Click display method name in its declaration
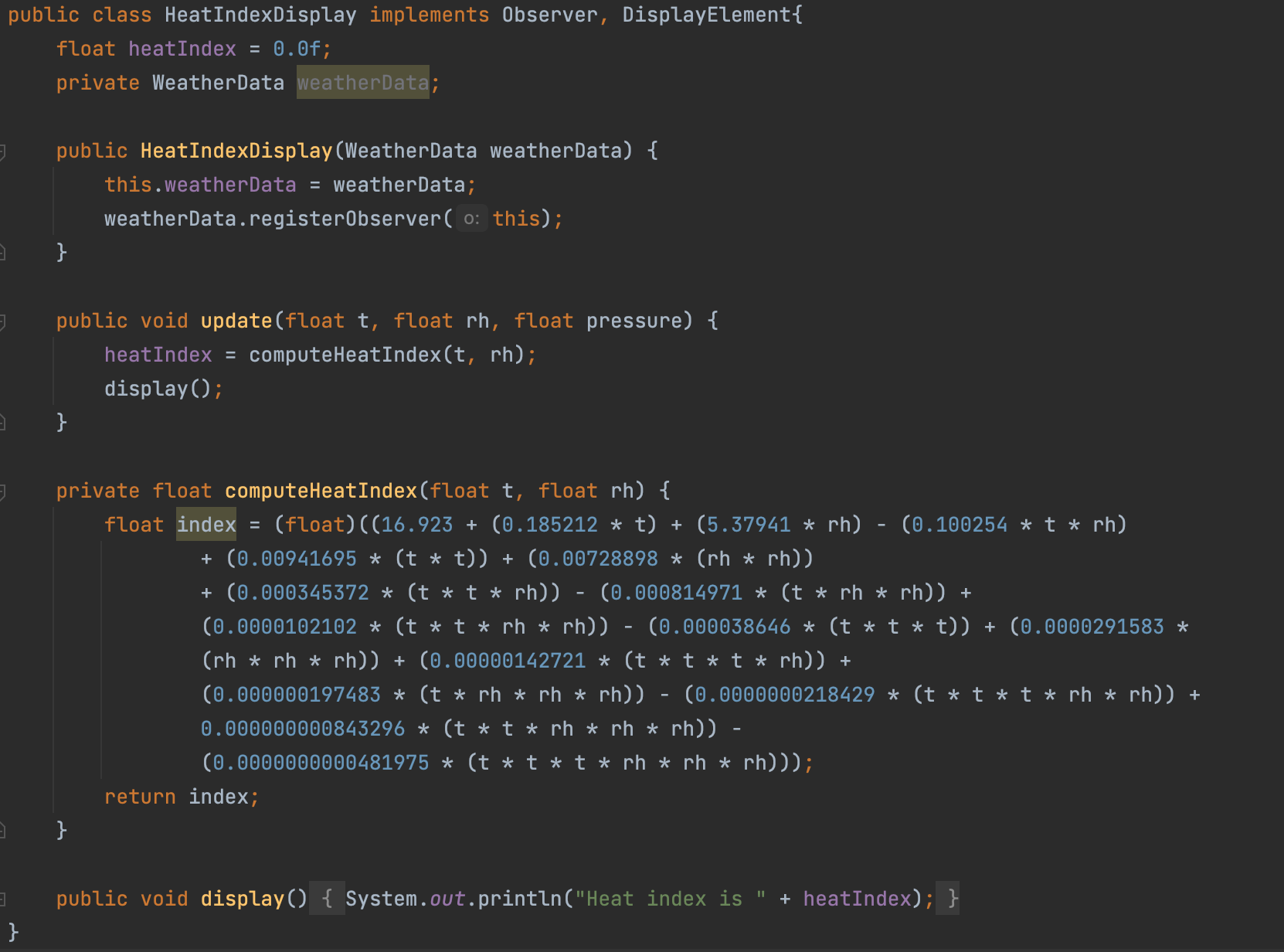1284x952 pixels. click(243, 899)
